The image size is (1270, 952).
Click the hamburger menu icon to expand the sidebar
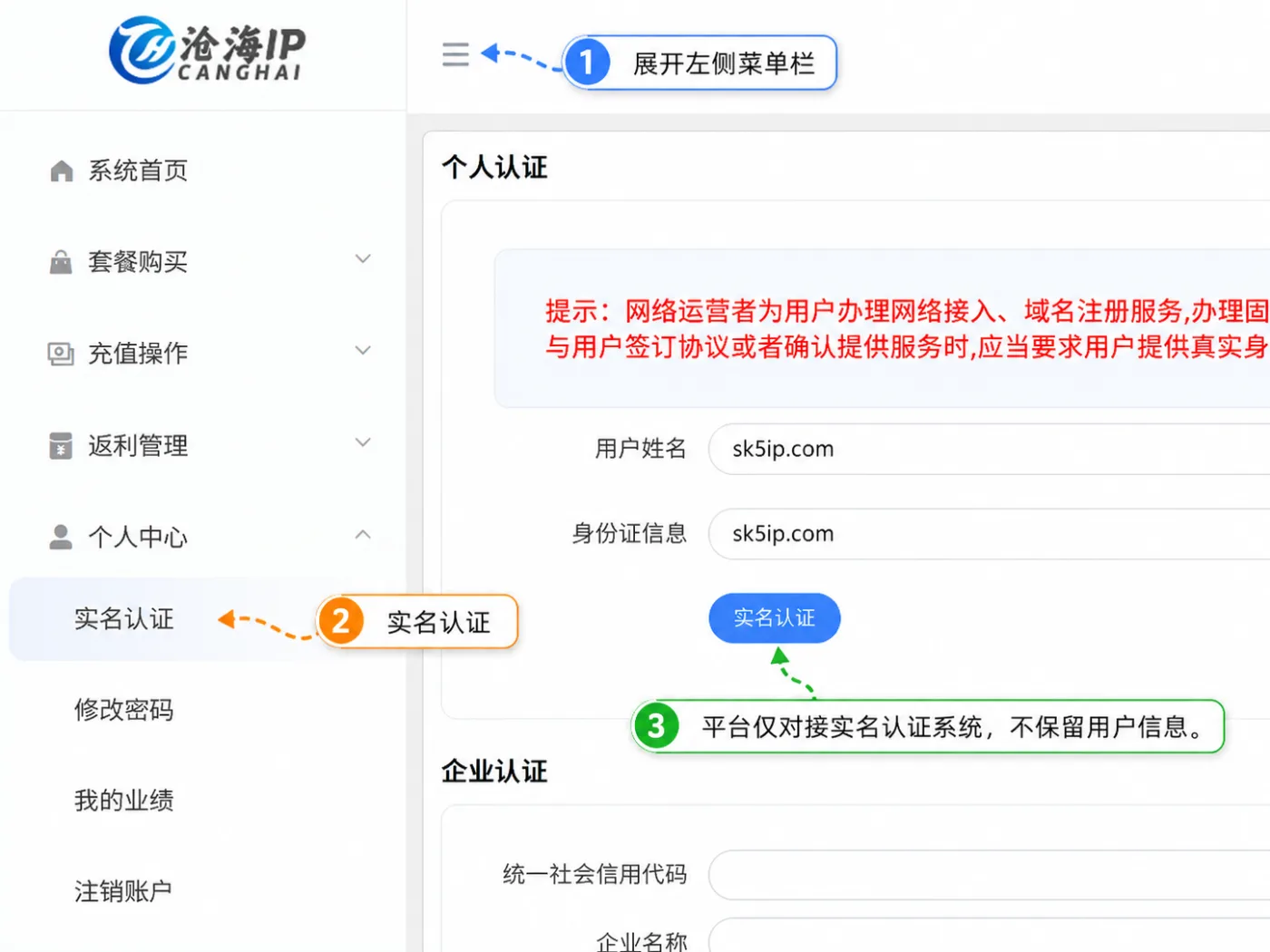[455, 54]
